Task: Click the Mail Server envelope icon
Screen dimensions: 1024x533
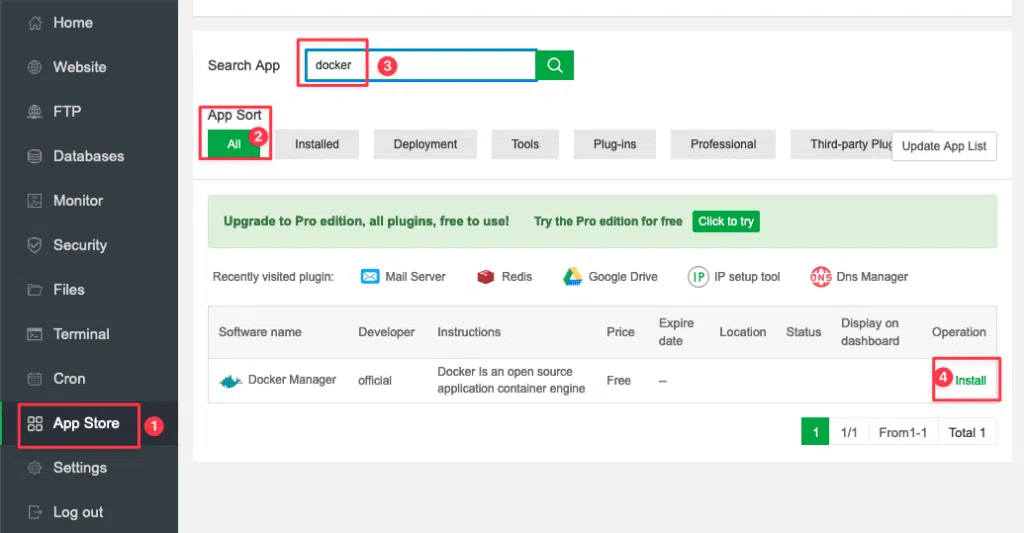Action: click(370, 276)
